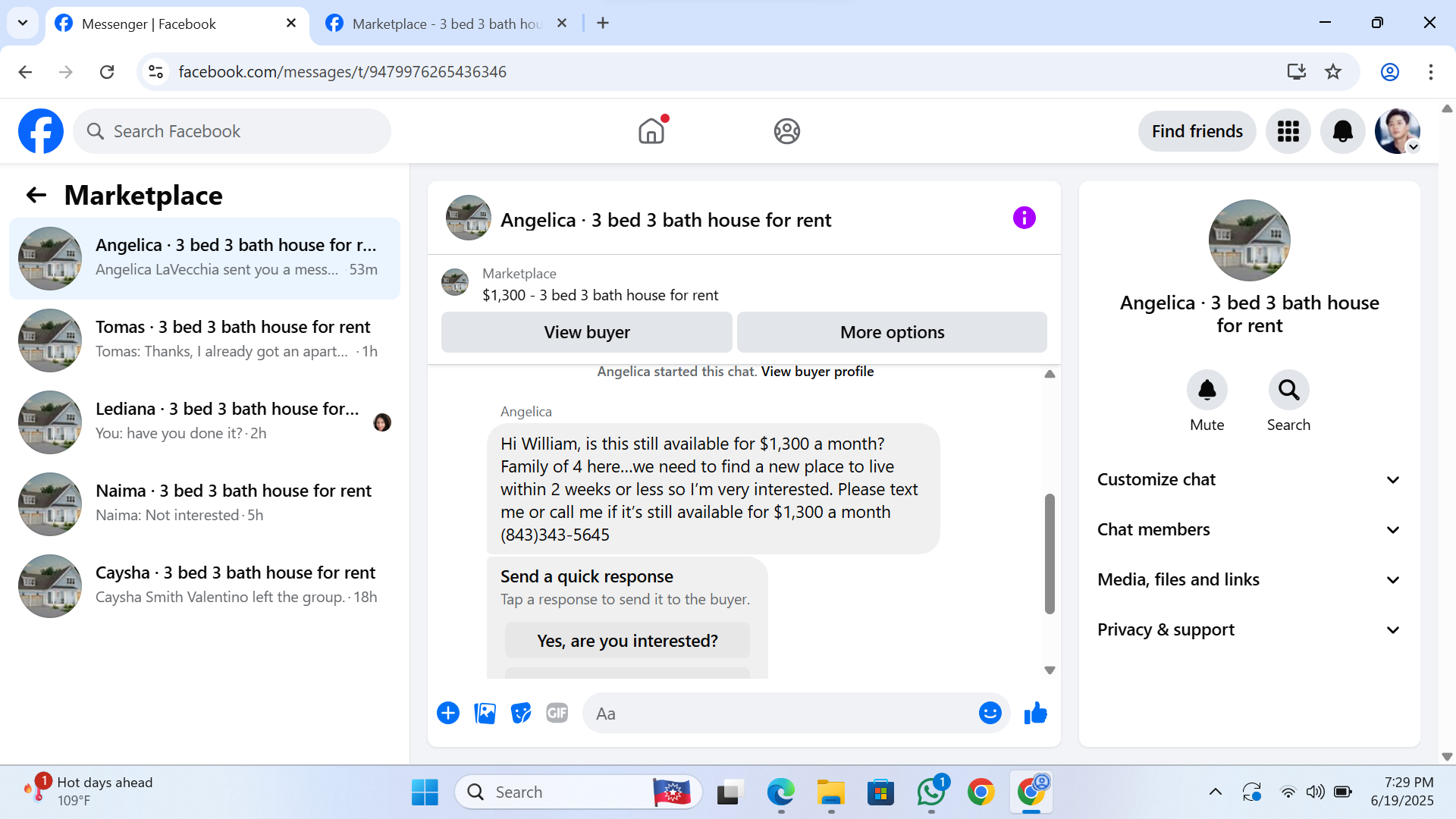Image resolution: width=1456 pixels, height=819 pixels.
Task: Open Angelica's chat in the list
Action: [205, 259]
